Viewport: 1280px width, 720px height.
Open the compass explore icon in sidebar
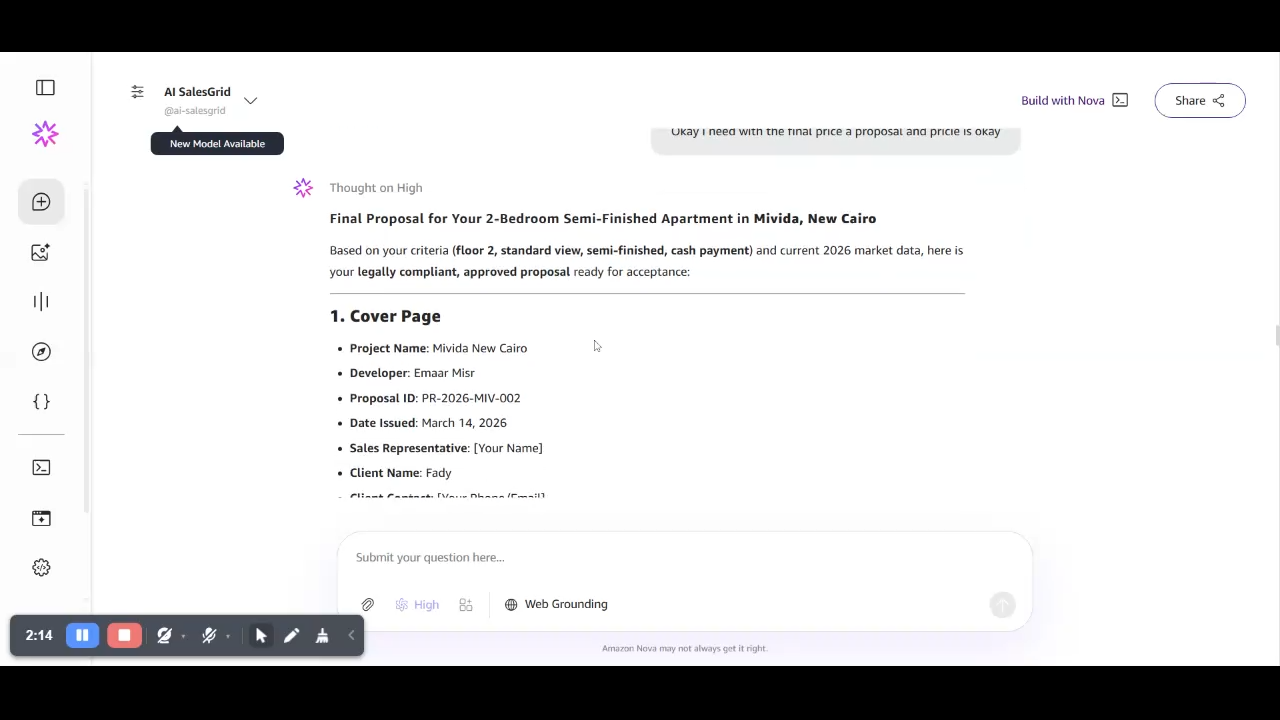(41, 351)
